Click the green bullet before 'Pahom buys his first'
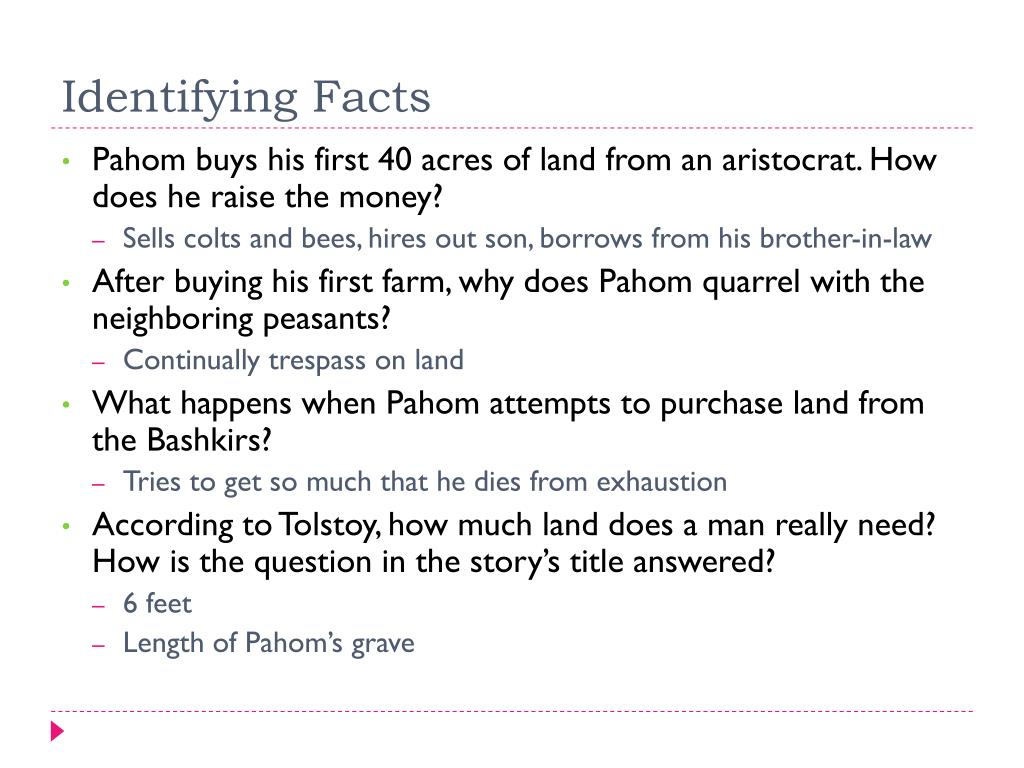1024x768 pixels. click(66, 160)
